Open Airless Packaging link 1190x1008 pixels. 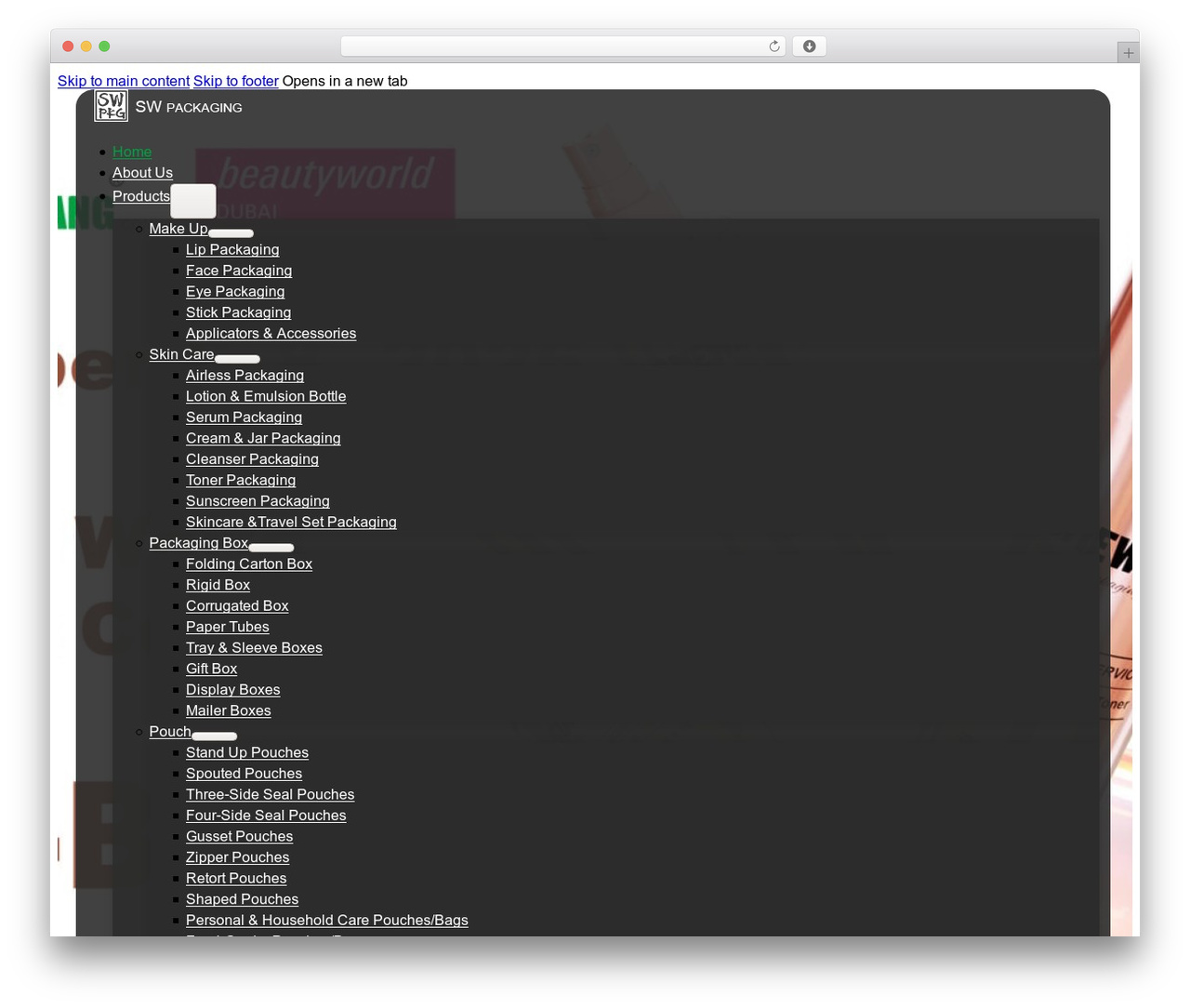[x=245, y=376]
